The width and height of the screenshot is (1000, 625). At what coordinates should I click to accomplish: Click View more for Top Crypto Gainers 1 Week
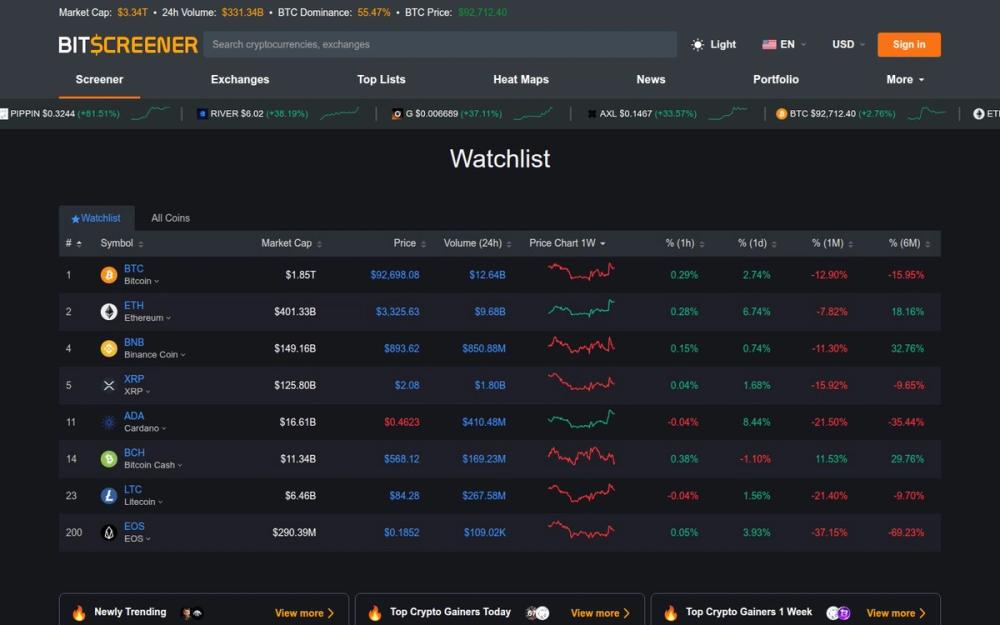[897, 614]
